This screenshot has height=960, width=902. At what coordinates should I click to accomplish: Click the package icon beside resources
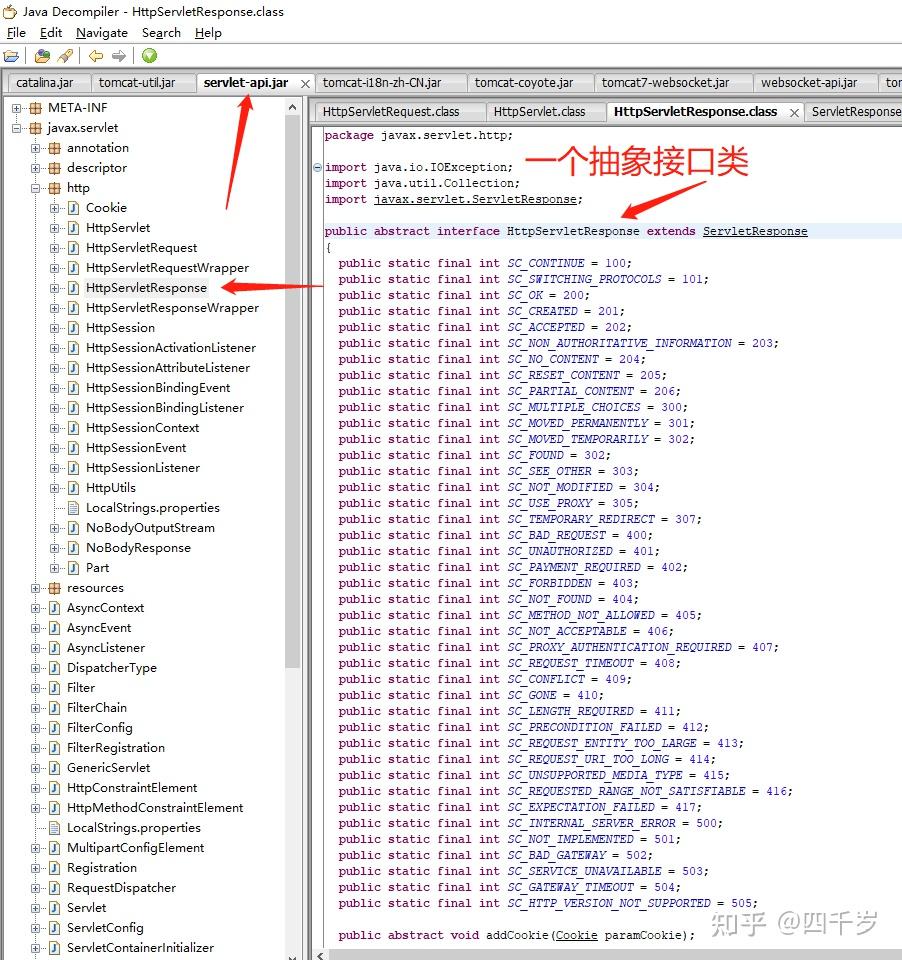point(54,588)
